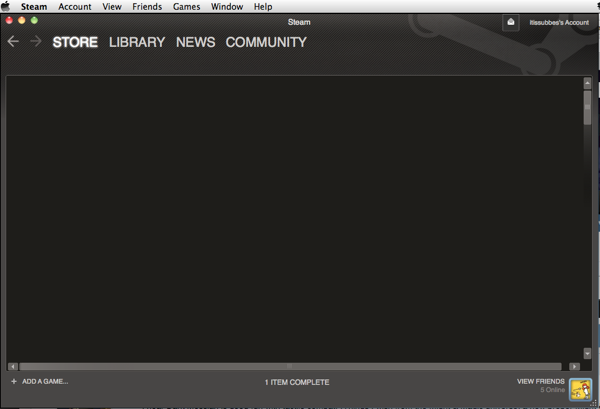Switch to the STORE tab
The height and width of the screenshot is (409, 600).
tap(75, 42)
